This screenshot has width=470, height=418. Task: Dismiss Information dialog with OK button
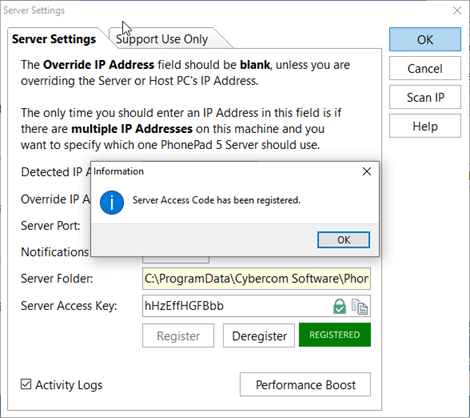(343, 240)
